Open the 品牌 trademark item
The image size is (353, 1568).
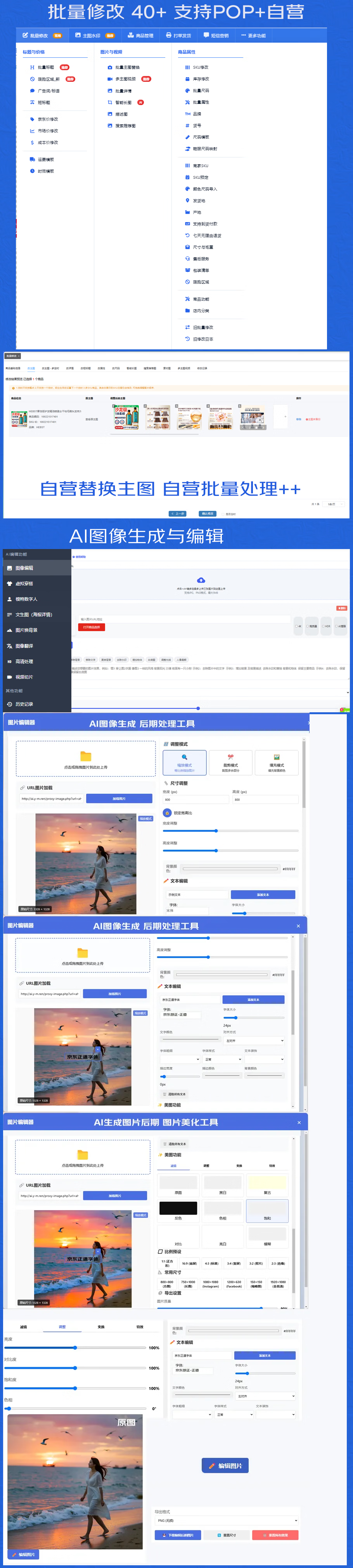pyautogui.click(x=193, y=114)
